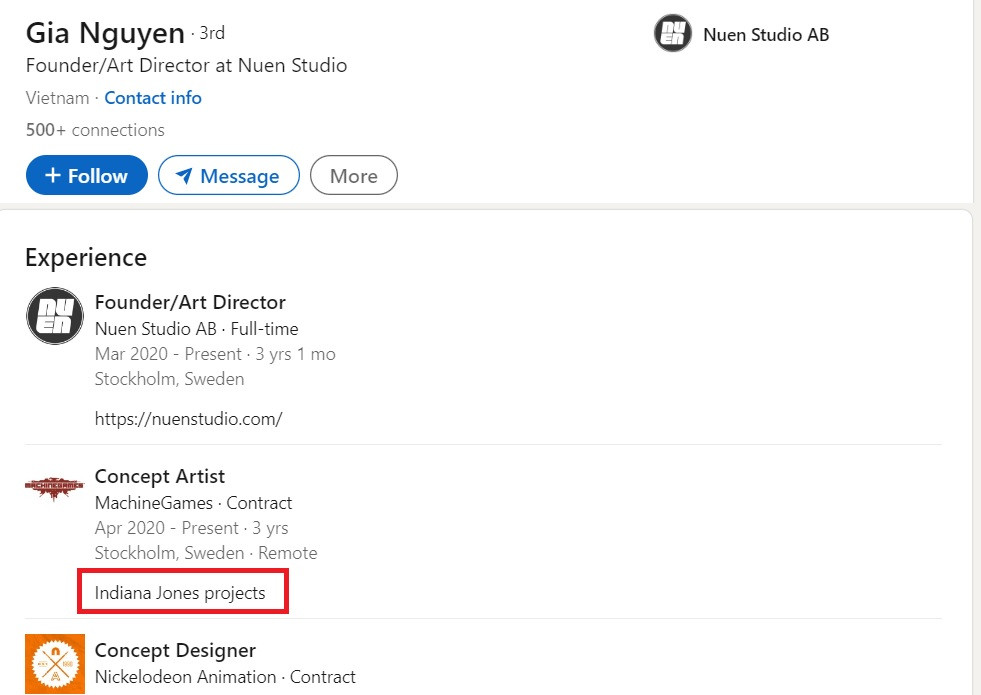Open the More actions dropdown
This screenshot has width=981, height=695.
coord(354,176)
